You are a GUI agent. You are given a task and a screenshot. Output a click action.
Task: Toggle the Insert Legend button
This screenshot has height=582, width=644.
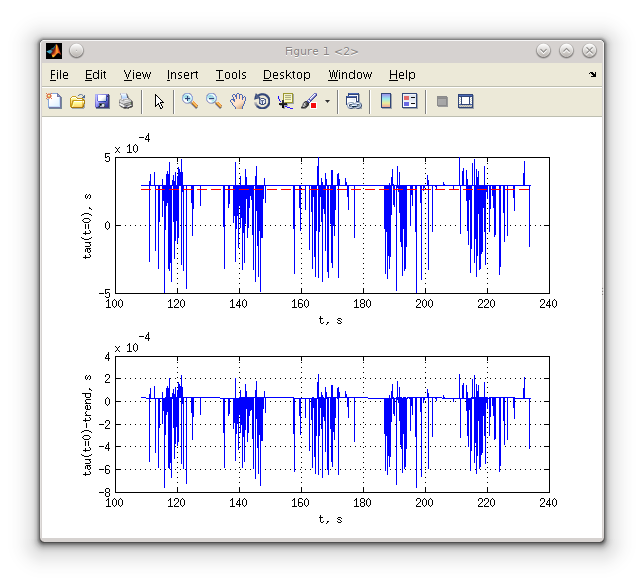(x=409, y=101)
